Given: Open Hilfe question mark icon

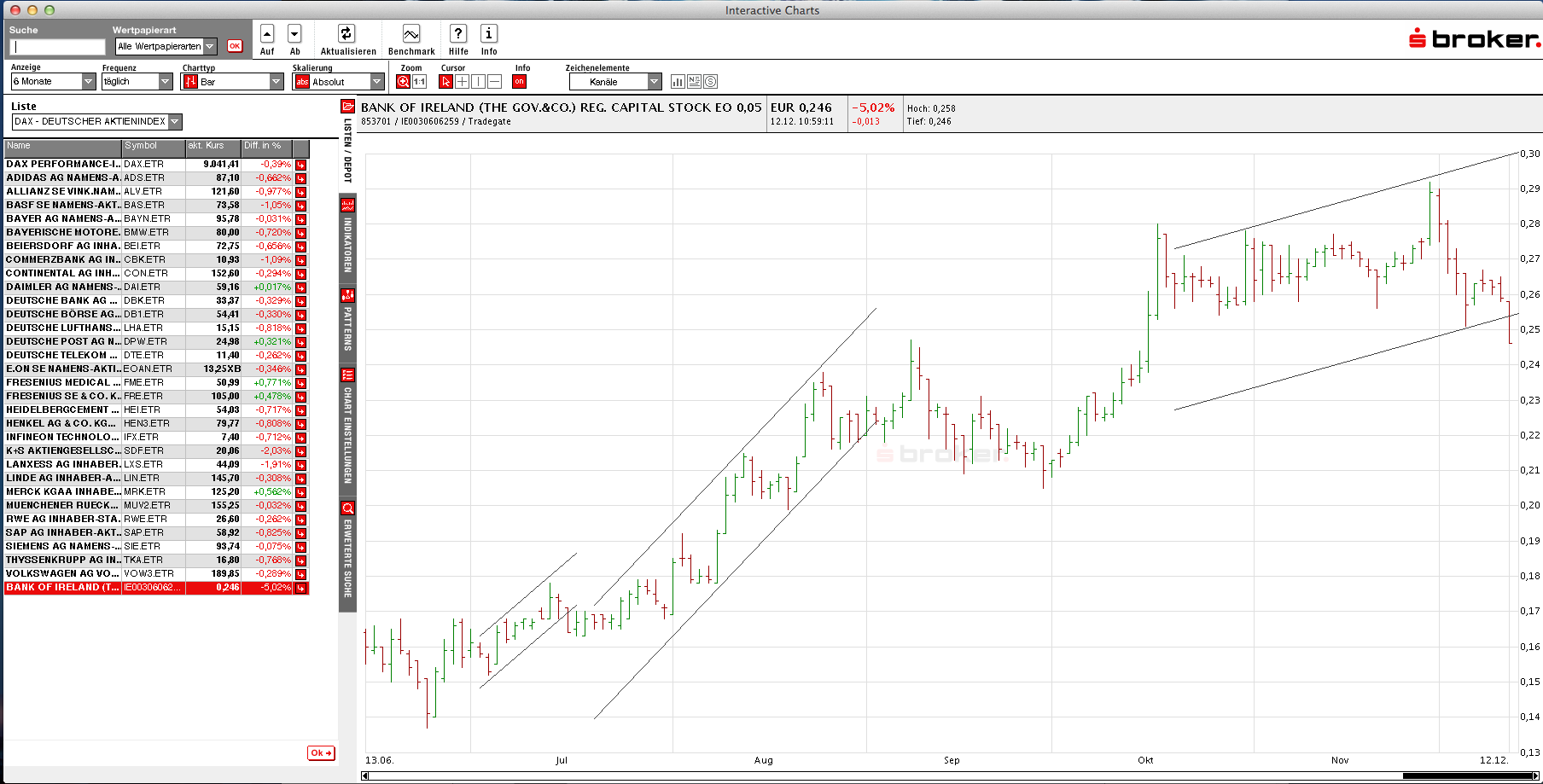Looking at the screenshot, I should pos(458,34).
